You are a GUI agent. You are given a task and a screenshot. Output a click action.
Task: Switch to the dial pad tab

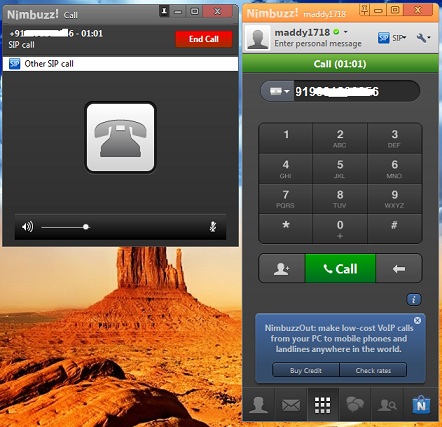(x=323, y=405)
